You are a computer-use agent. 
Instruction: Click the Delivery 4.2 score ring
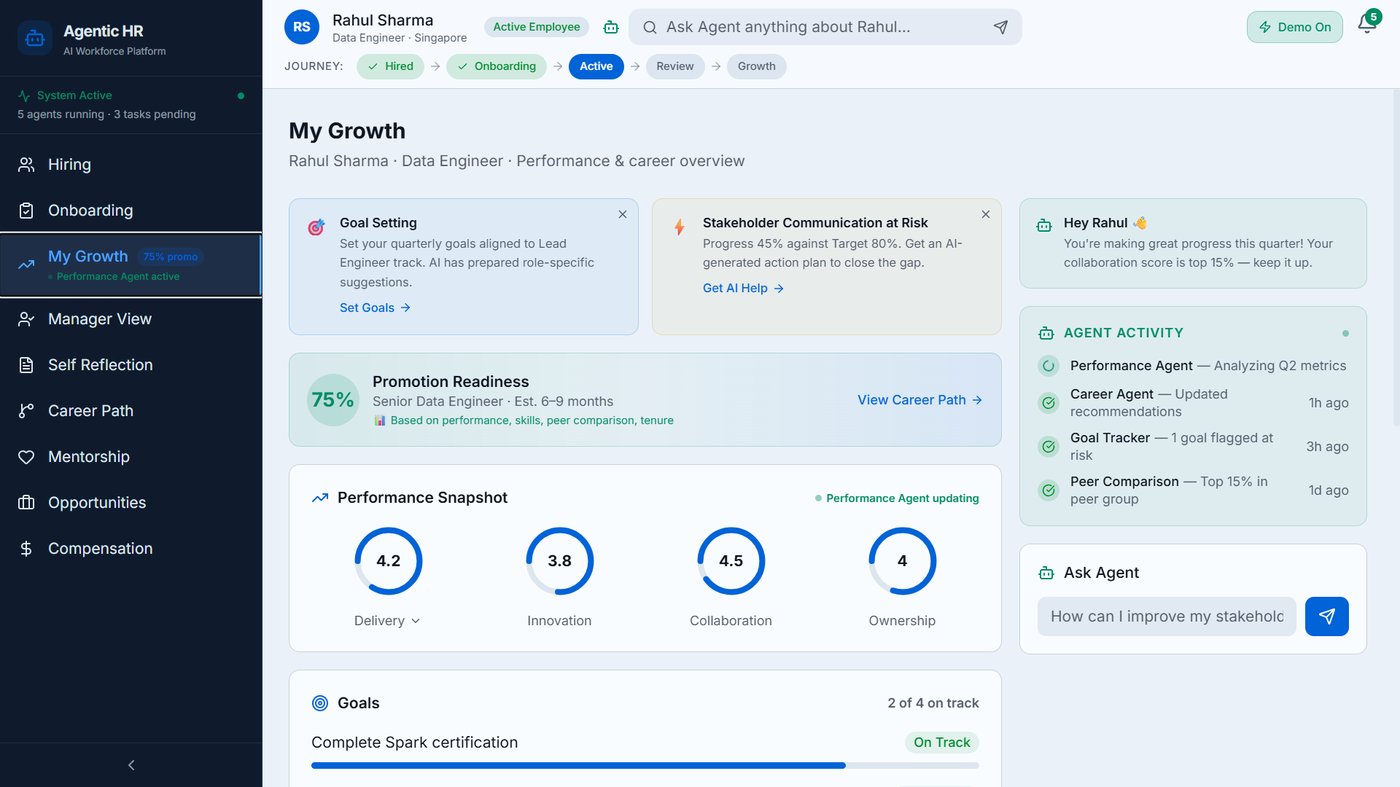coord(388,561)
